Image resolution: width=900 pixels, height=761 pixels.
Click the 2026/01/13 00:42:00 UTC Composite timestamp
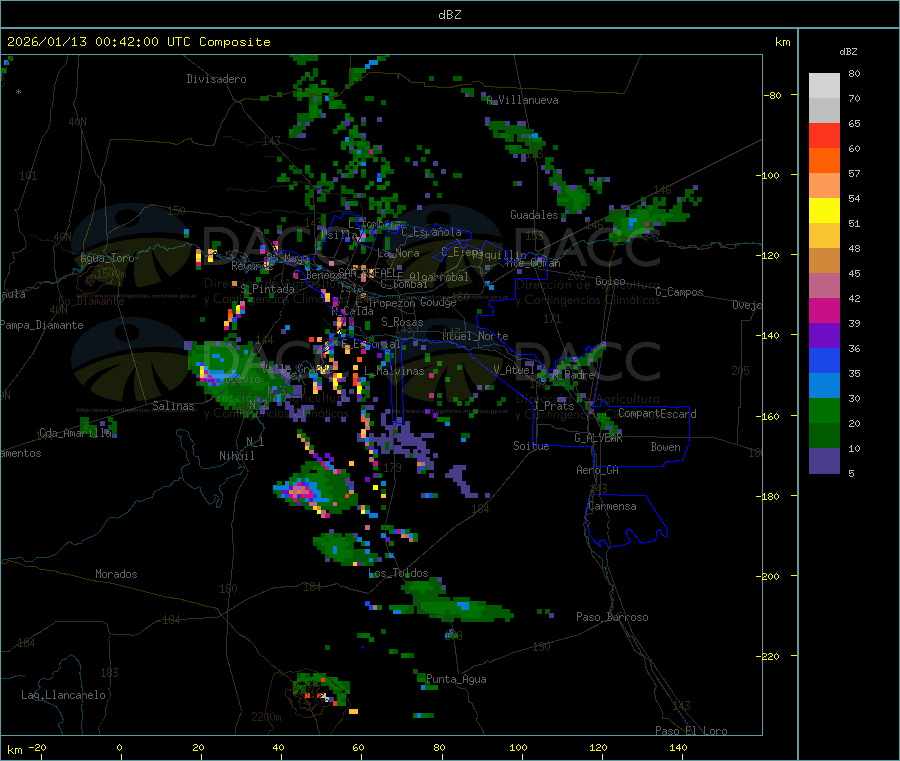point(138,42)
